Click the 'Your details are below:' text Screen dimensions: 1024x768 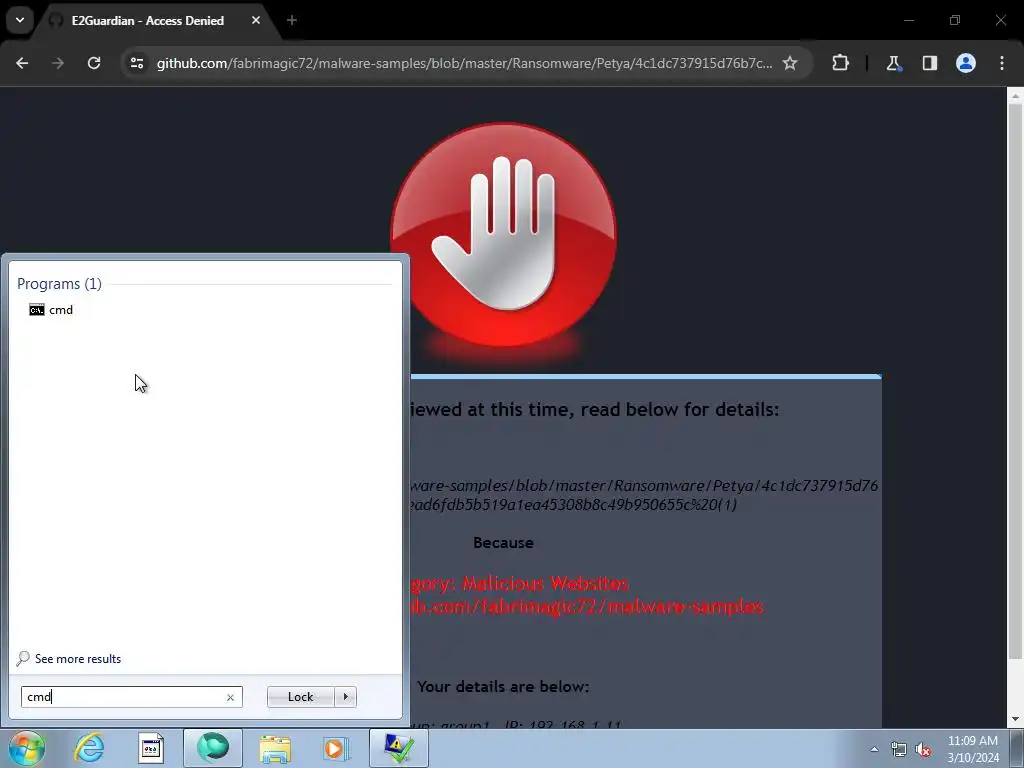(x=503, y=686)
